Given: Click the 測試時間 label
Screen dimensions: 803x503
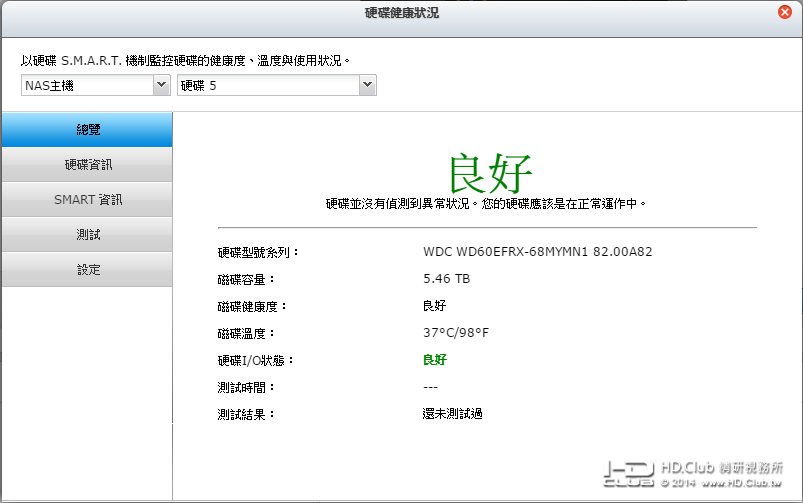Looking at the screenshot, I should (246, 388).
